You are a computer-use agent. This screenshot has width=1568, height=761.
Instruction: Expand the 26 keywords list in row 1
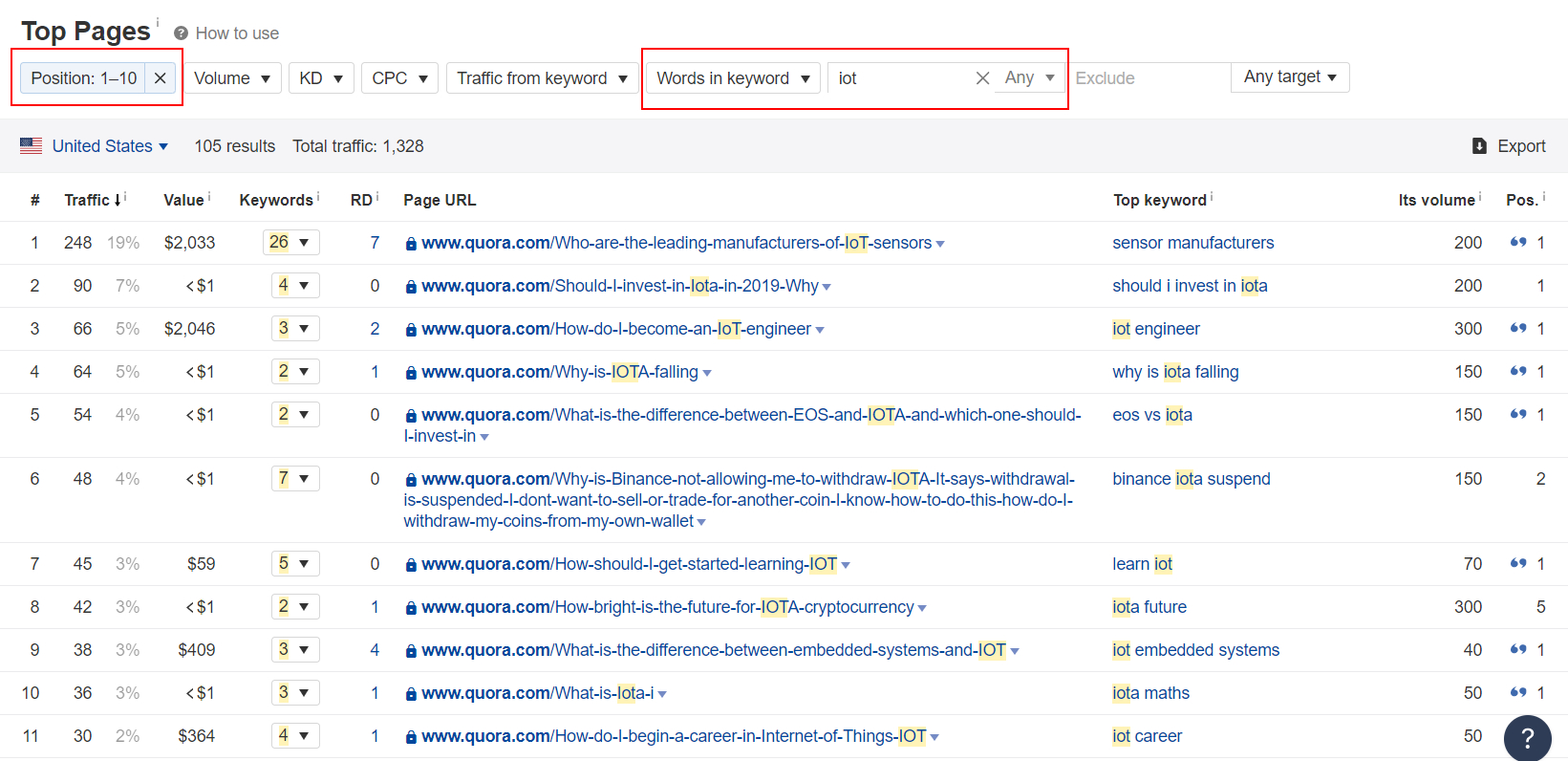[290, 243]
